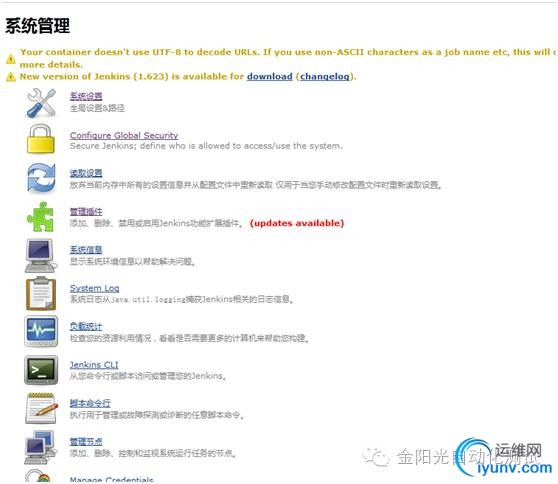Open the 读取设置 link
The image size is (558, 484).
coord(86,173)
